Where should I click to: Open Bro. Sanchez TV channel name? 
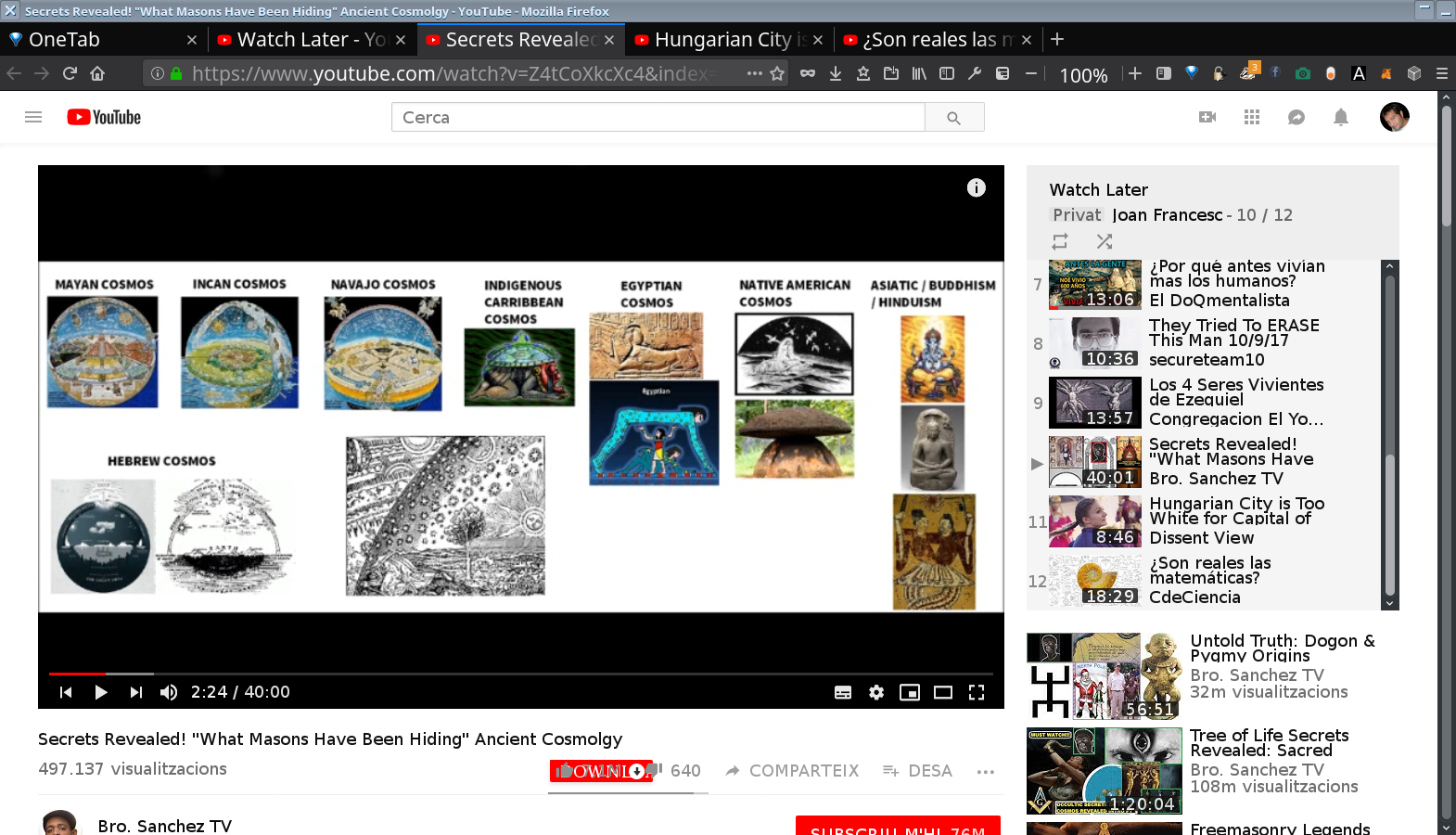click(x=165, y=826)
